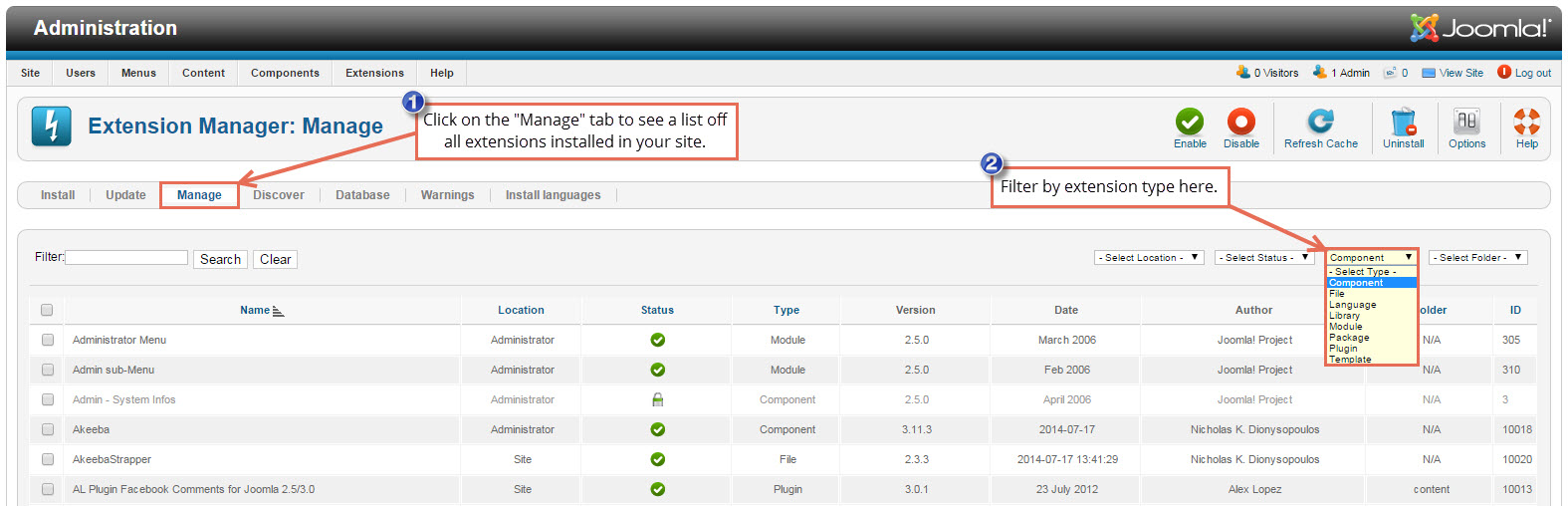Switch to the Database tab
The width and height of the screenshot is (1568, 506).
tap(362, 195)
